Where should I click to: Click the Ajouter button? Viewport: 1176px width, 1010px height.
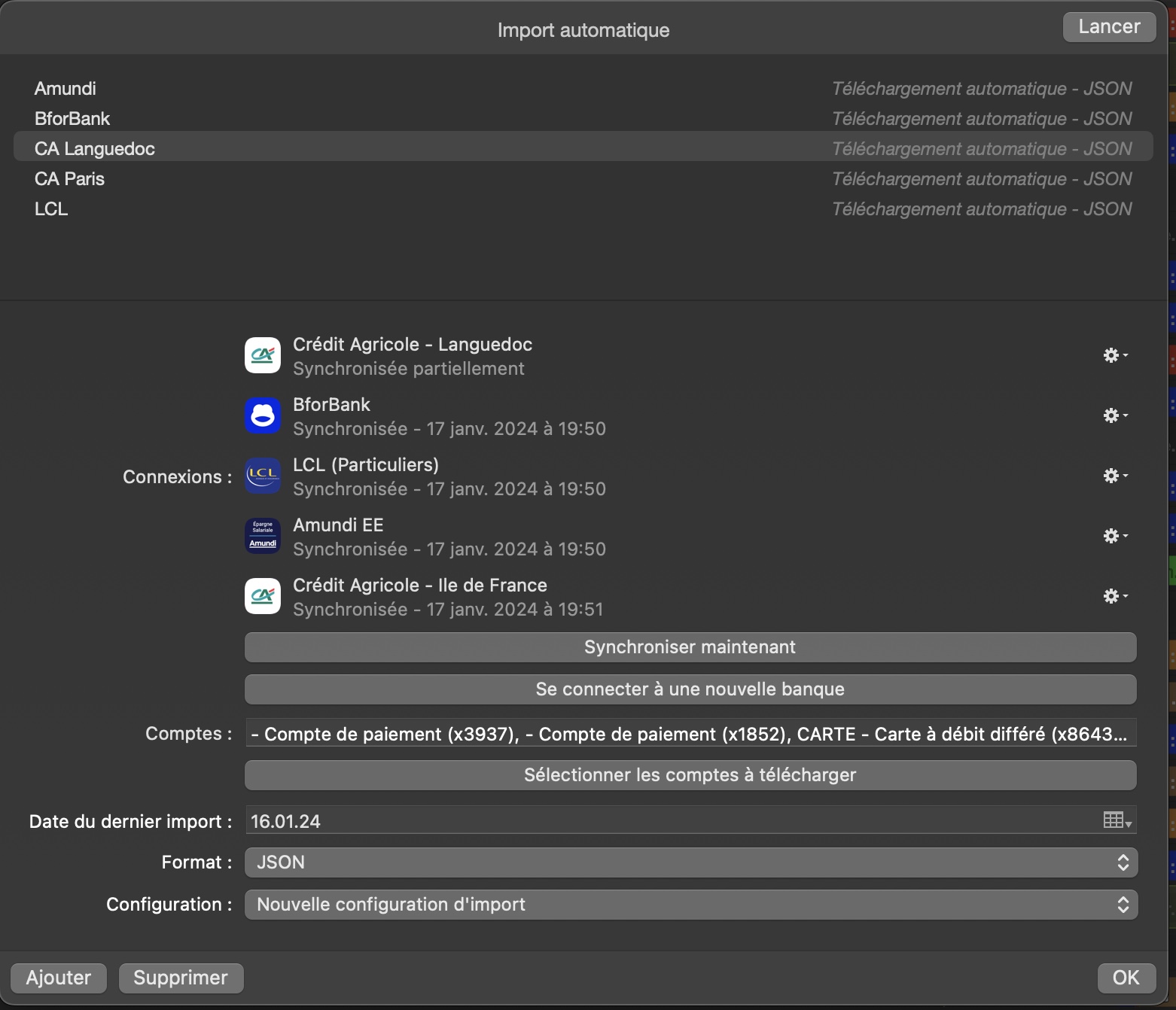(59, 978)
